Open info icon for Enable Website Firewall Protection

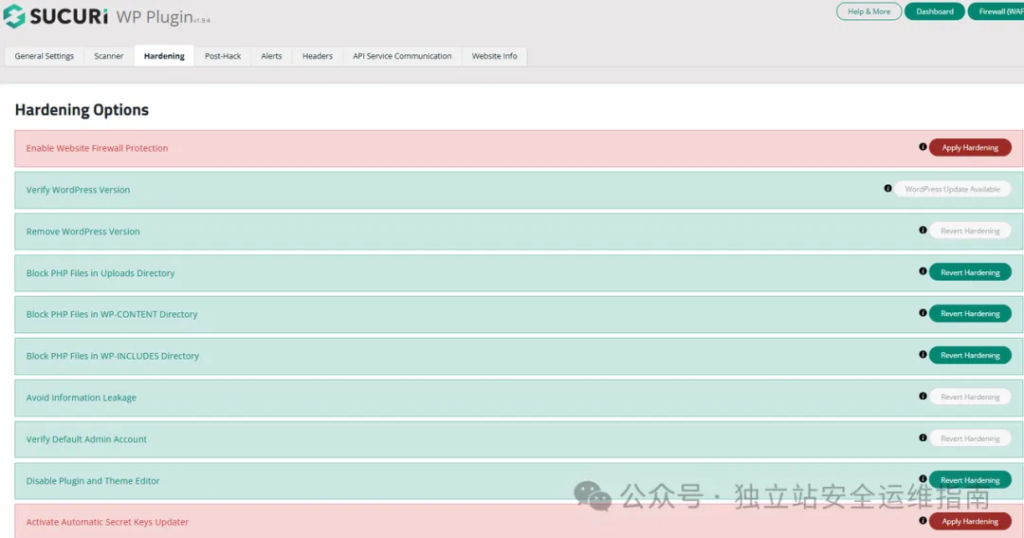click(923, 147)
